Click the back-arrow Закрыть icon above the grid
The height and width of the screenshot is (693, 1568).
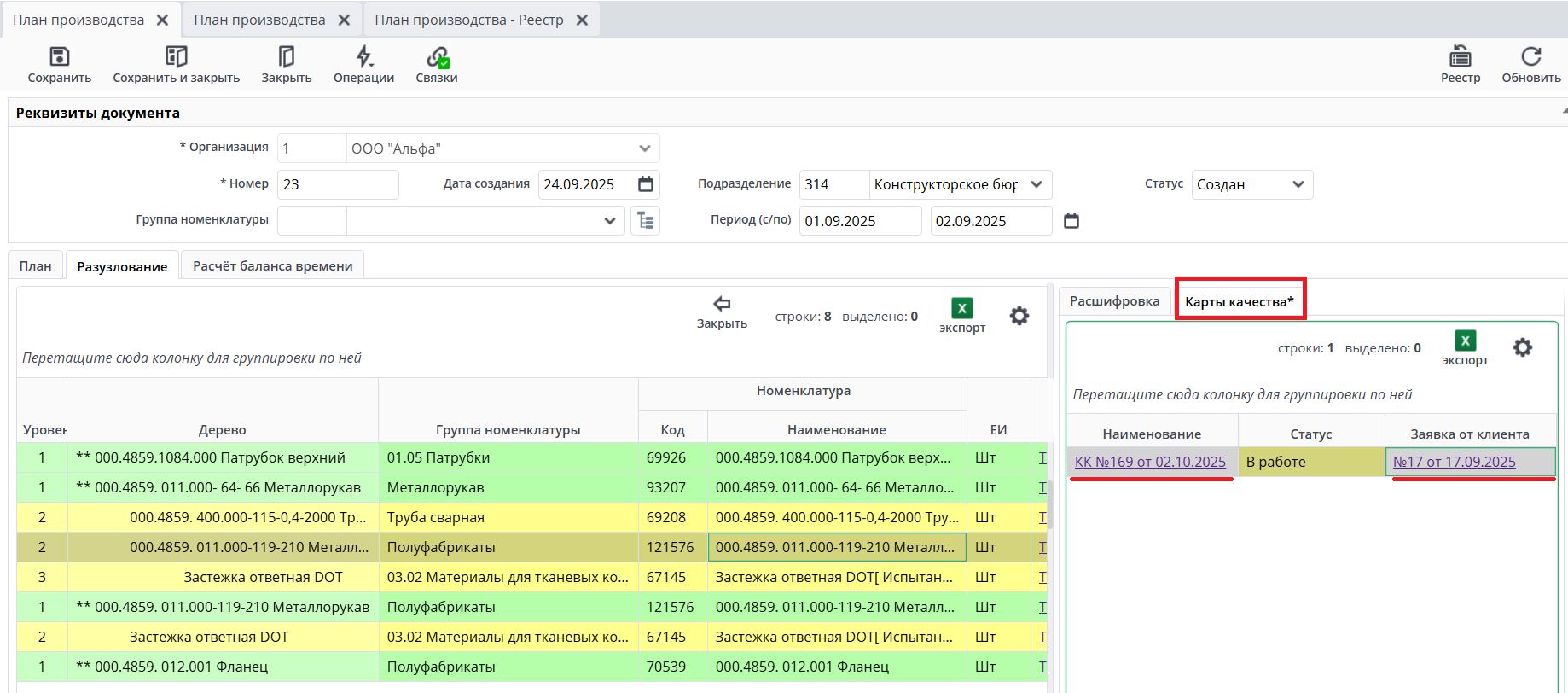click(722, 304)
